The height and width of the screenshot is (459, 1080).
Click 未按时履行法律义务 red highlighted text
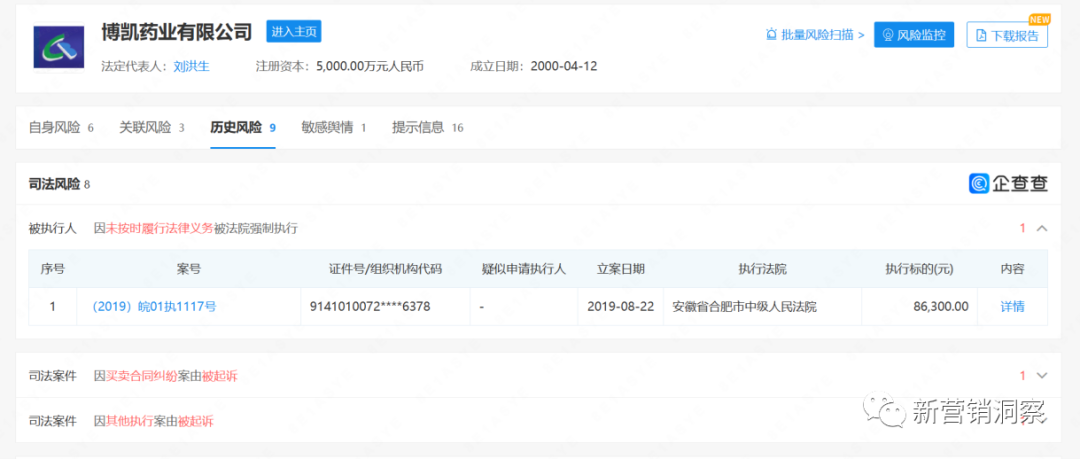(x=159, y=228)
